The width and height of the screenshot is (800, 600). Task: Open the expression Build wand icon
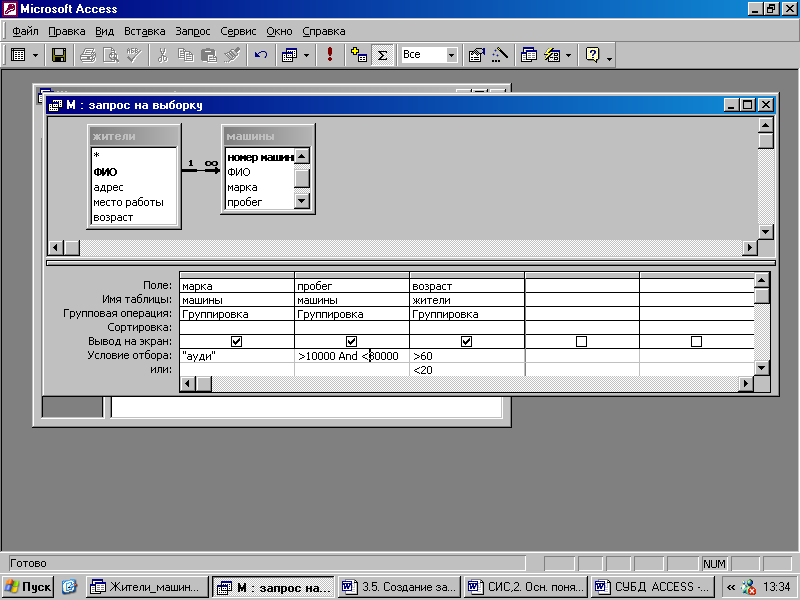pyautogui.click(x=500, y=55)
